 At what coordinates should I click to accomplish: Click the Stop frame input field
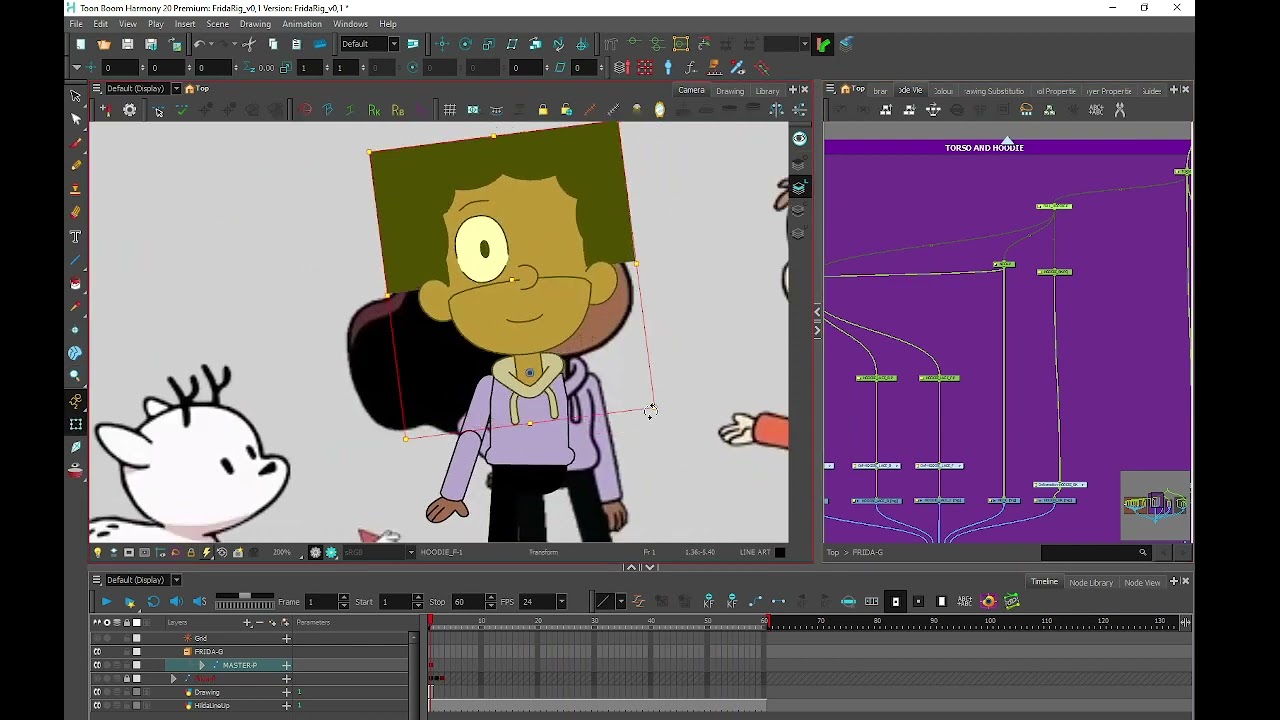coord(467,602)
